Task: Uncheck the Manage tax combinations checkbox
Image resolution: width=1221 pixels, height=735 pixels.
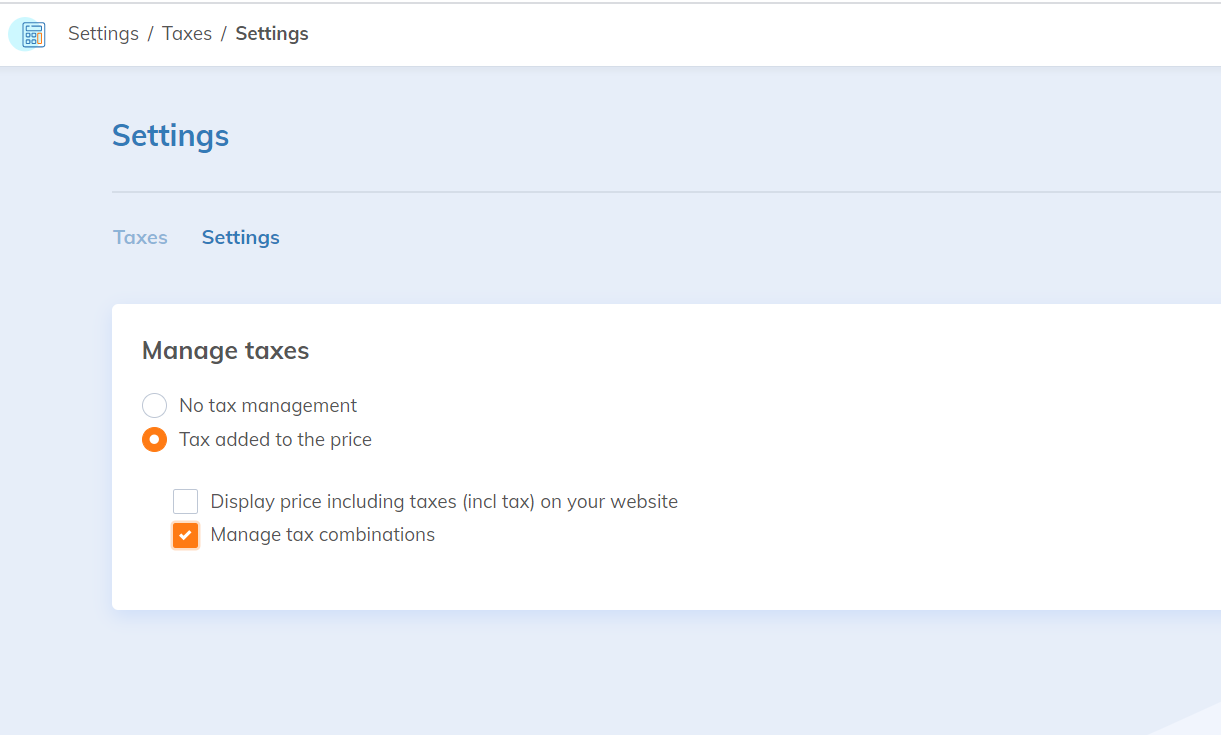Action: 186,536
